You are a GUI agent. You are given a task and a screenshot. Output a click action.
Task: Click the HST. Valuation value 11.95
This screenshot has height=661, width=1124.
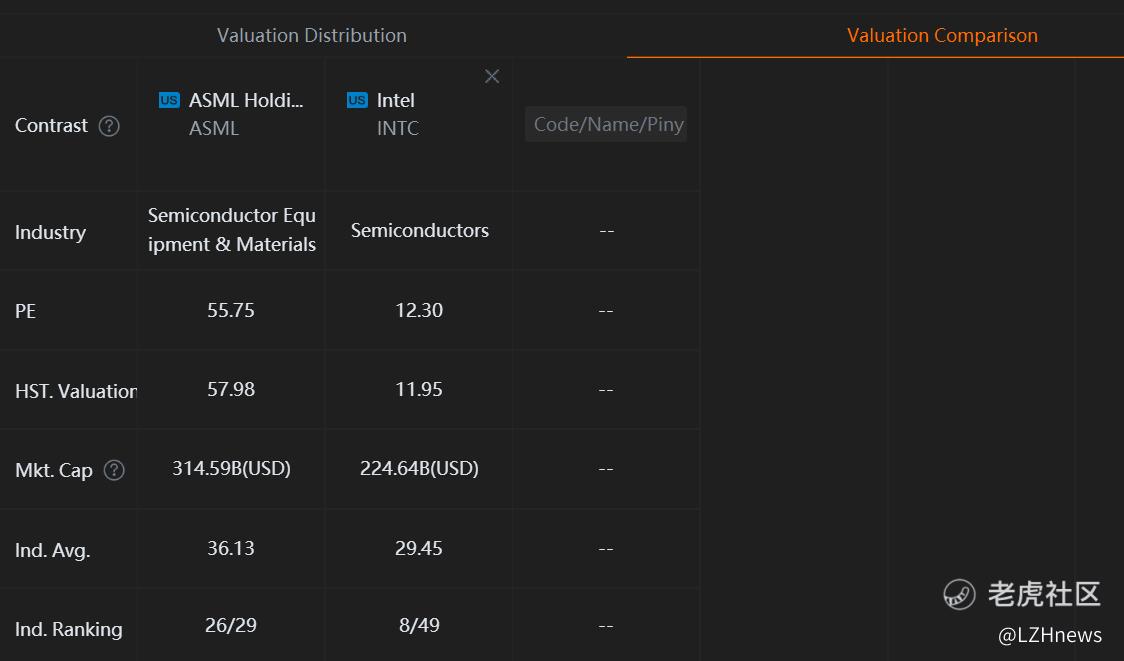419,389
